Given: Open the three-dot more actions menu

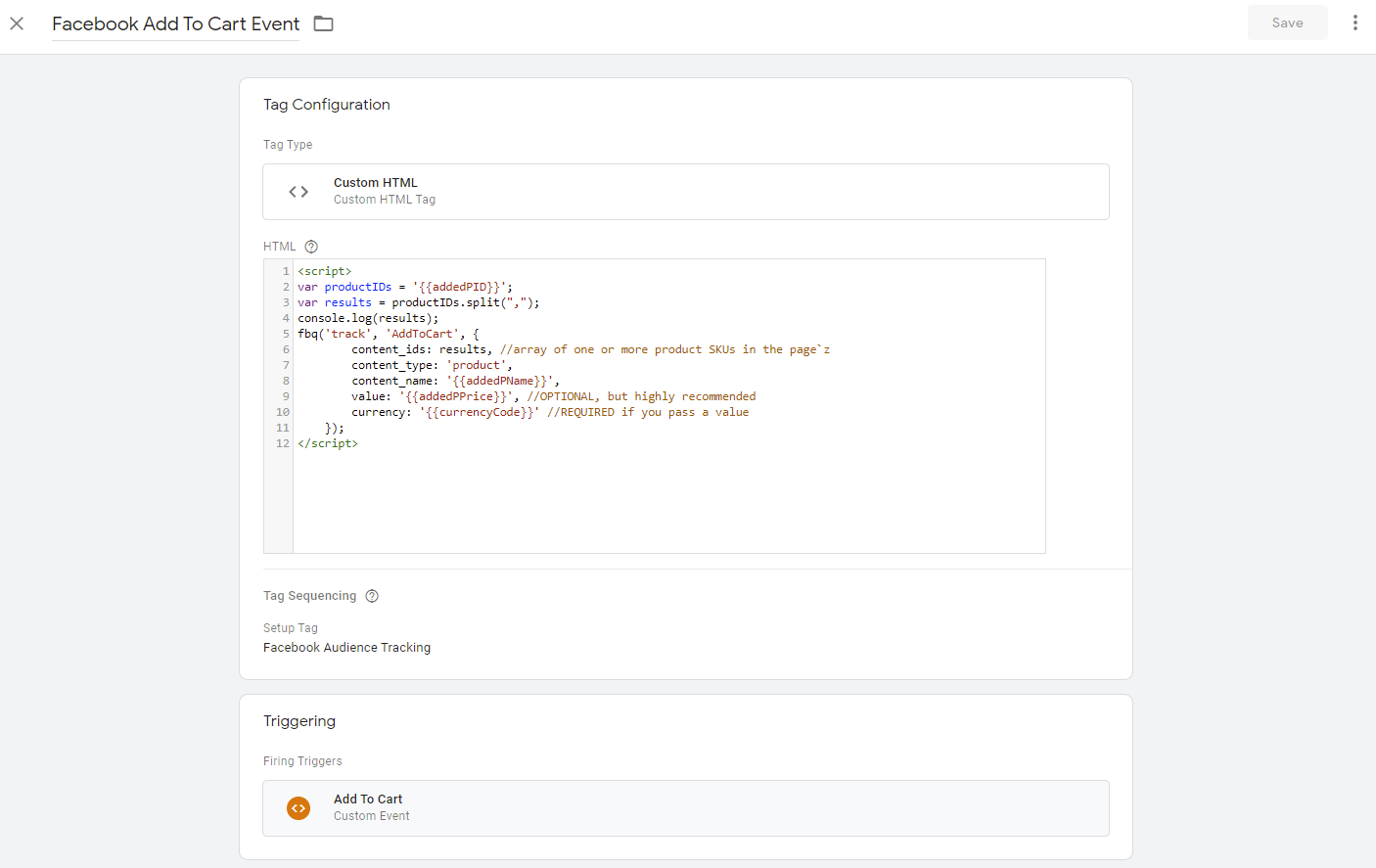Looking at the screenshot, I should [x=1354, y=23].
